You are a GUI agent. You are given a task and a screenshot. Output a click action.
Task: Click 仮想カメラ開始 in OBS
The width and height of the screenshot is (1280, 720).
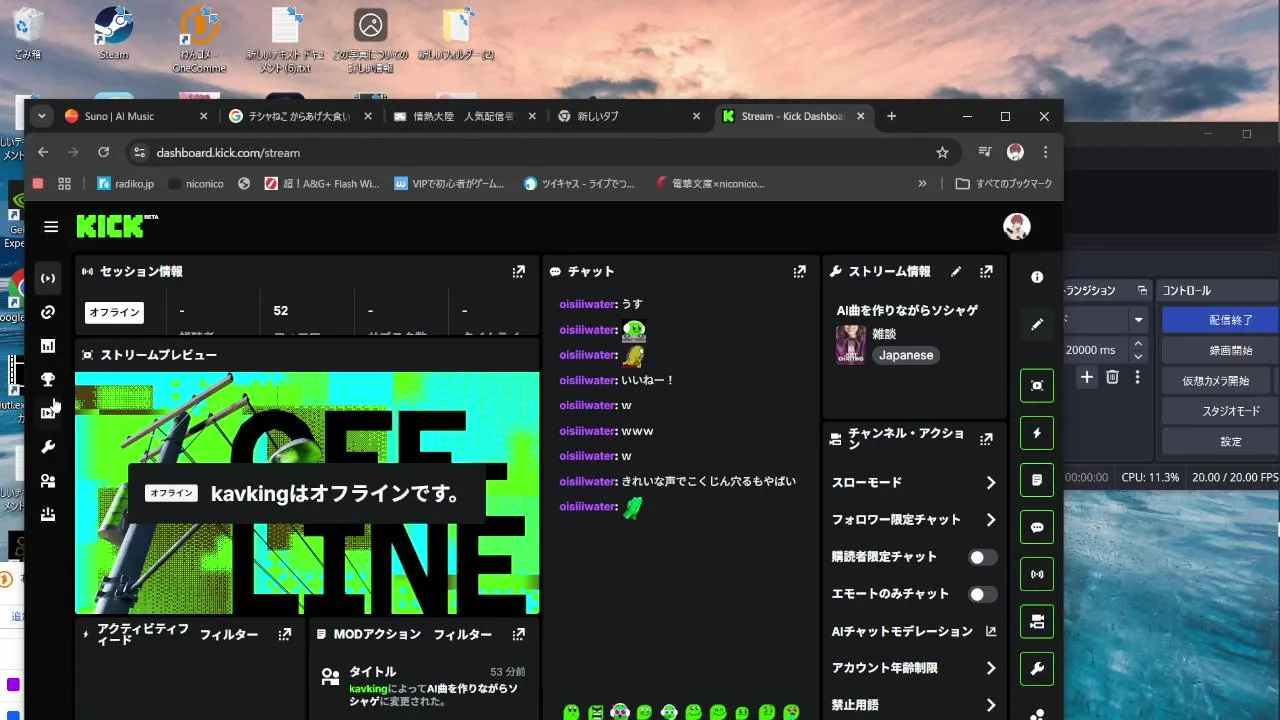pos(1216,380)
